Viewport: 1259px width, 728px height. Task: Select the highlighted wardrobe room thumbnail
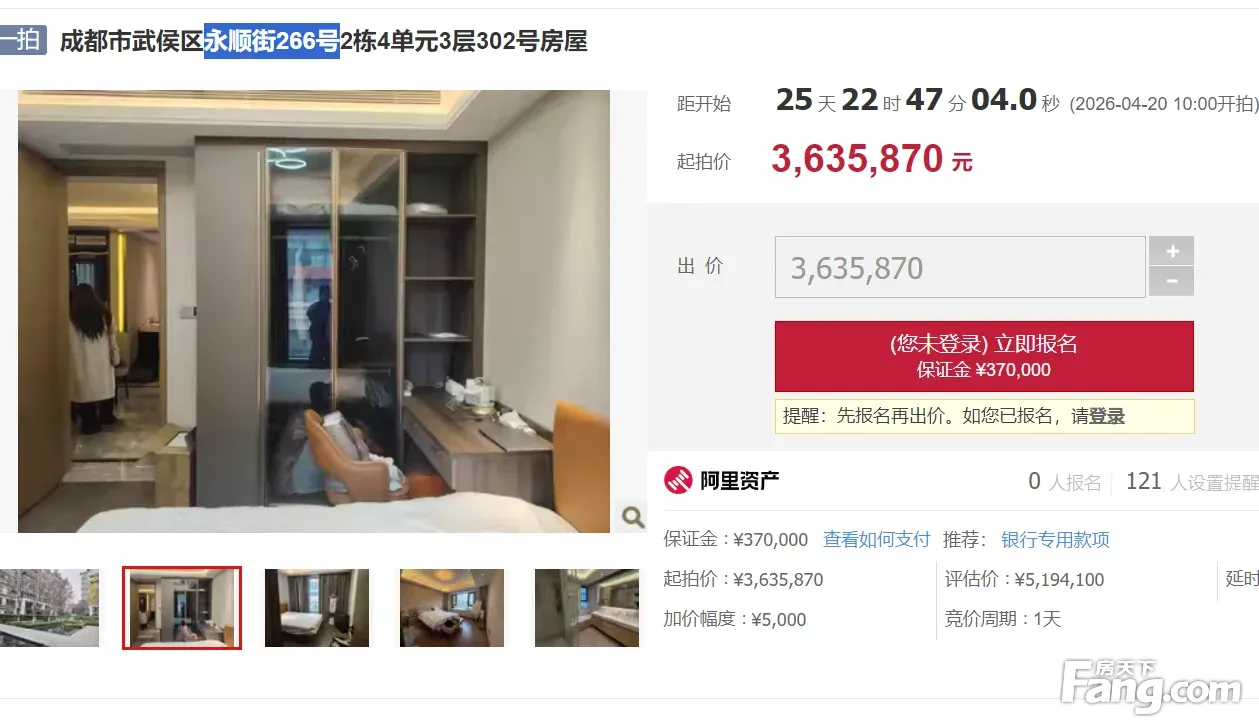coord(182,608)
